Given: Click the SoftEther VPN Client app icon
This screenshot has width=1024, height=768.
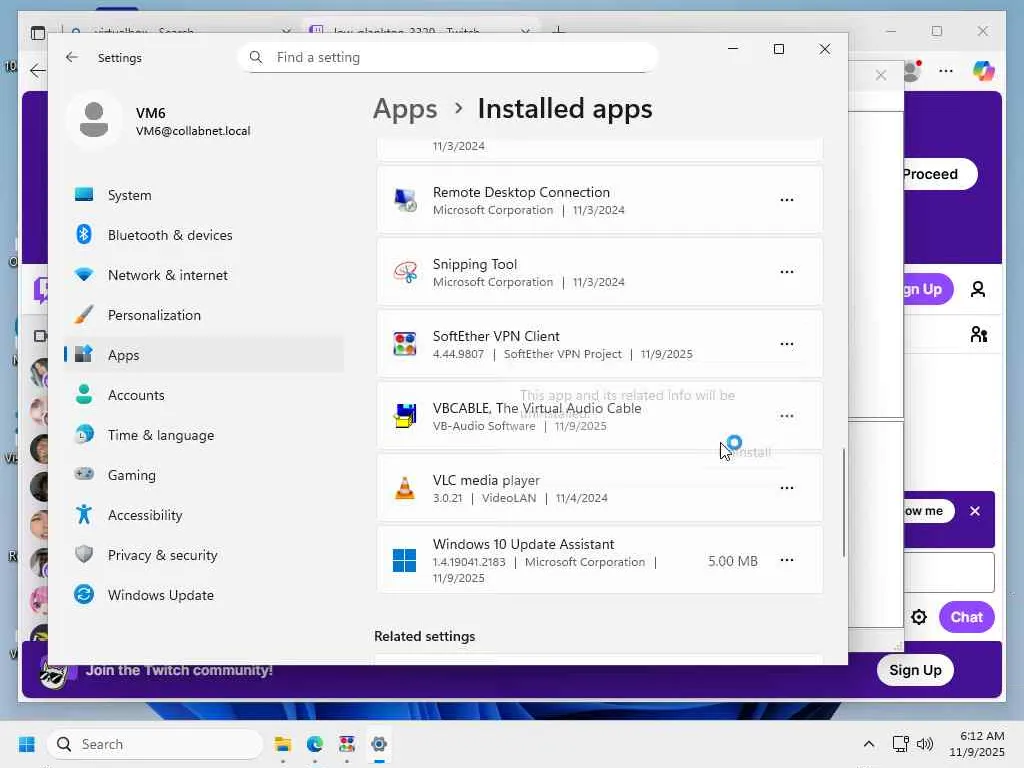Looking at the screenshot, I should click(x=405, y=344).
